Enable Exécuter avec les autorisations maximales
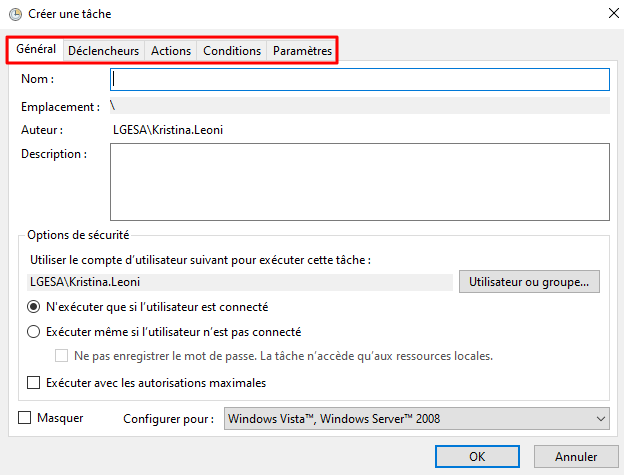 (34, 382)
